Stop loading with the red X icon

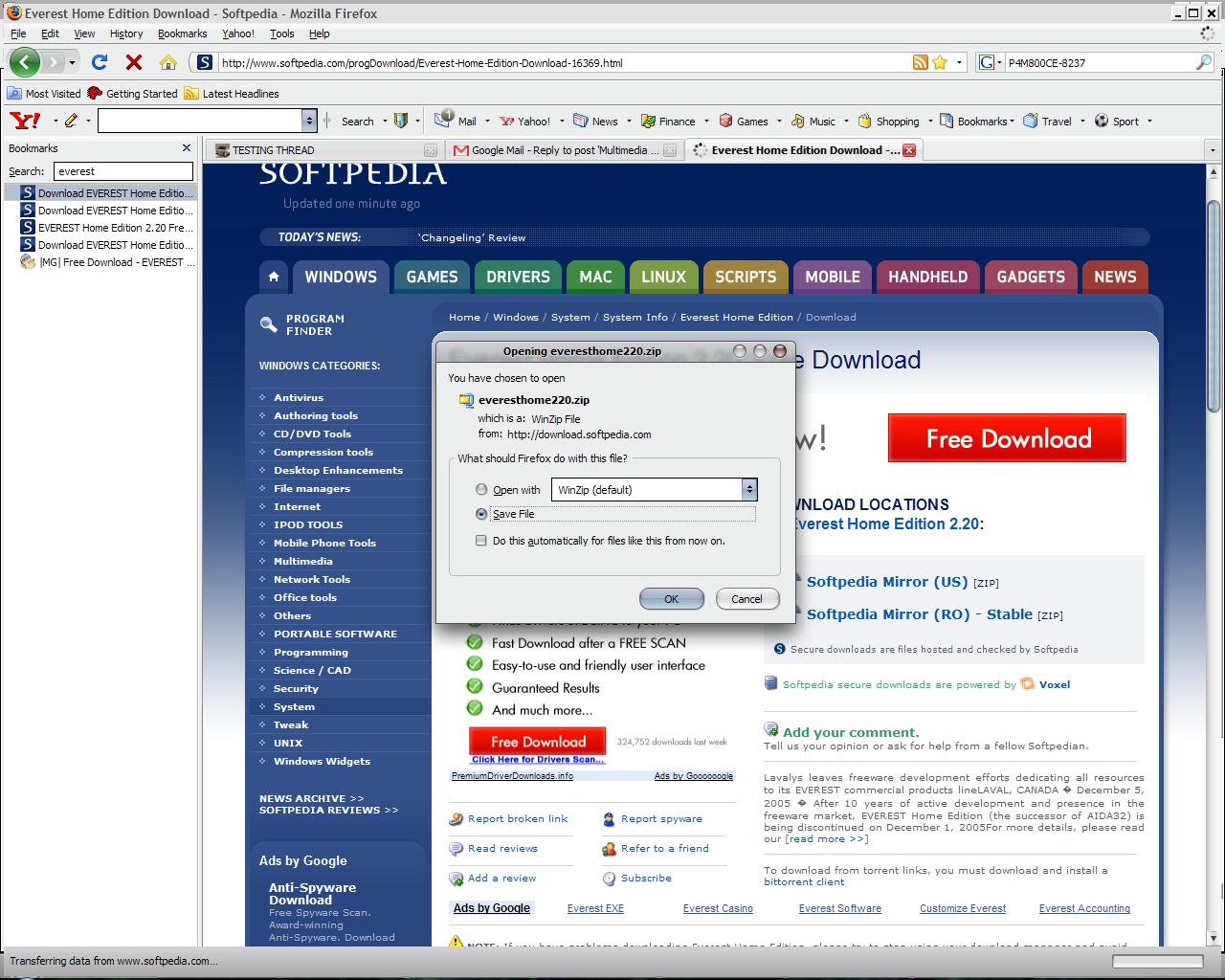pos(134,63)
